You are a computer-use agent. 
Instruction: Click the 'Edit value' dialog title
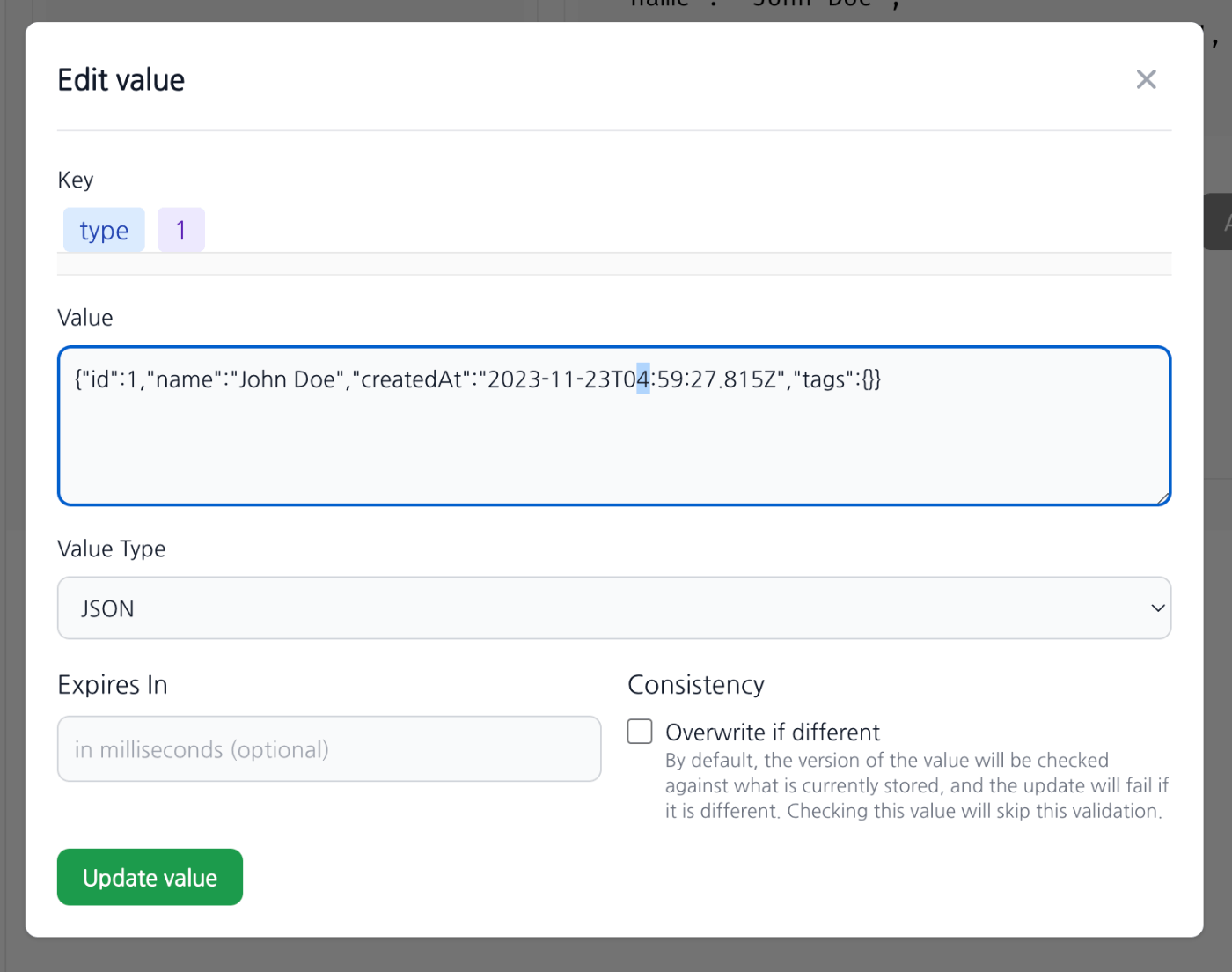121,80
